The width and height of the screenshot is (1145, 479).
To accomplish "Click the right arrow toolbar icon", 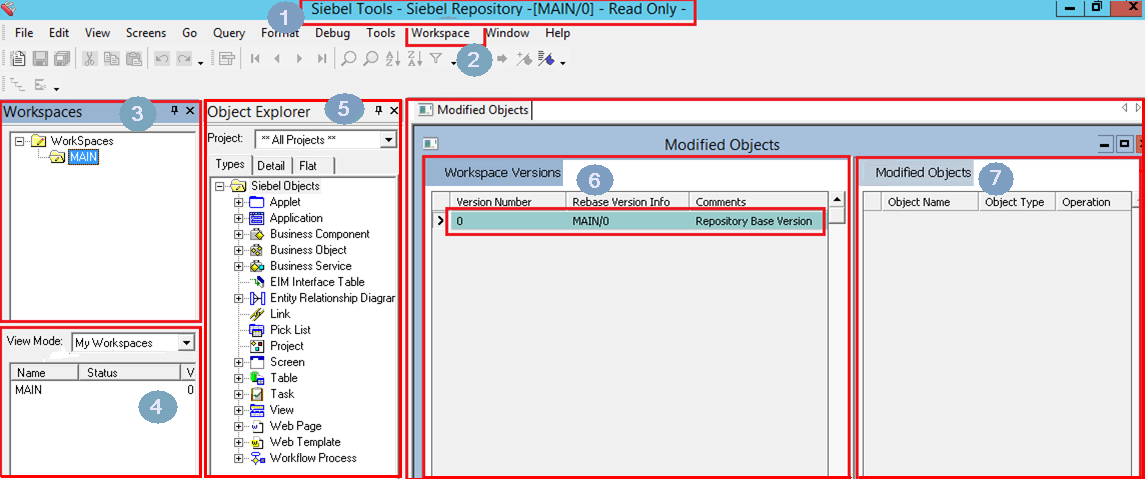I will click(502, 59).
